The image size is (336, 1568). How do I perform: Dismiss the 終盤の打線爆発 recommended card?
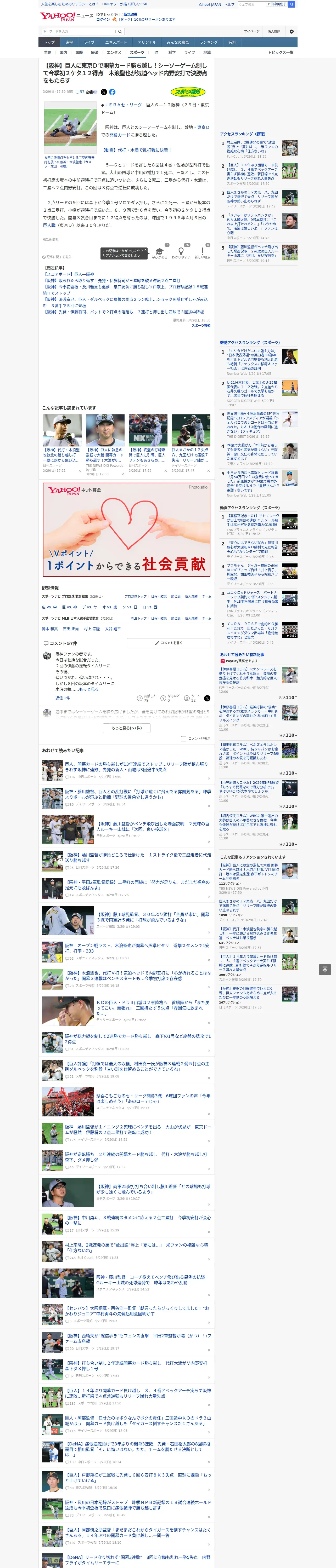point(165,470)
